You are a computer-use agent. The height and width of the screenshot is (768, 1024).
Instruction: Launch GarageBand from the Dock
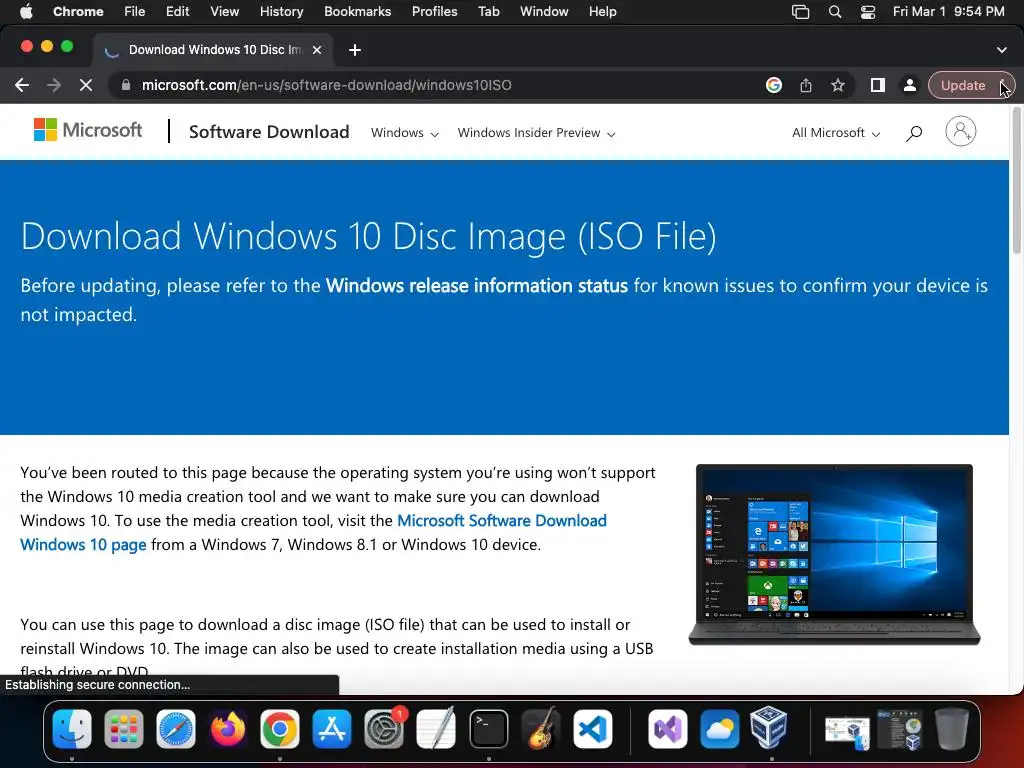pyautogui.click(x=541, y=729)
